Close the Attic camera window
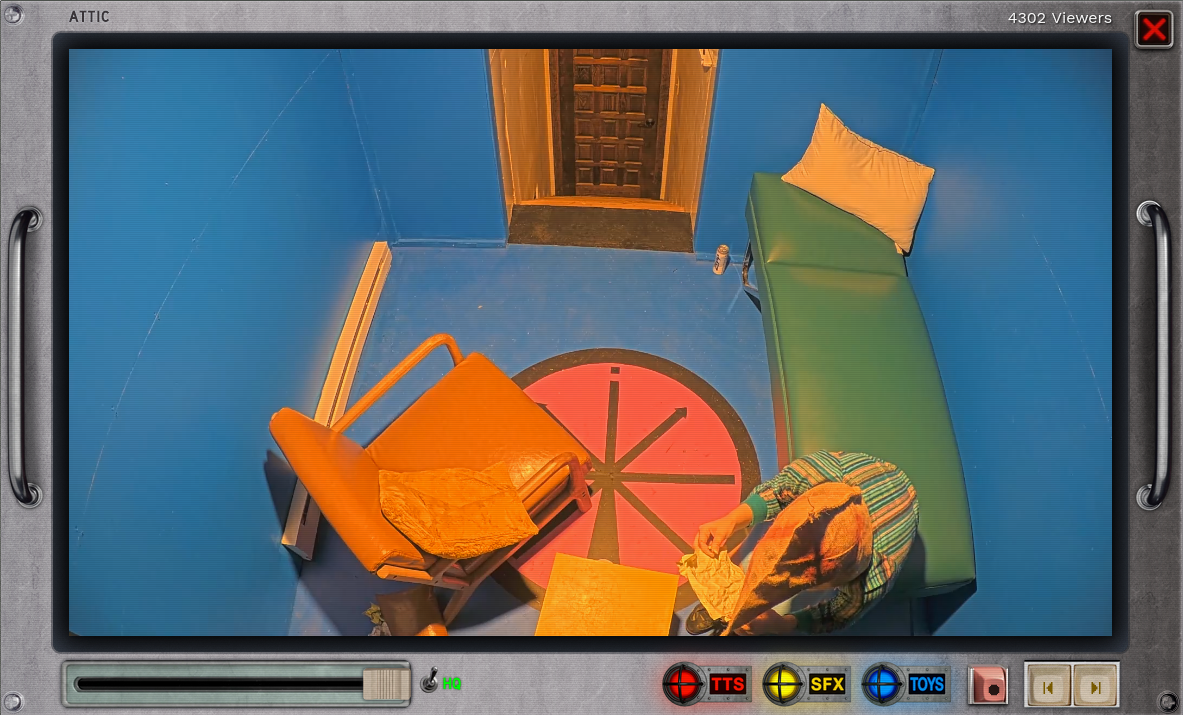1183x715 pixels. click(1154, 29)
